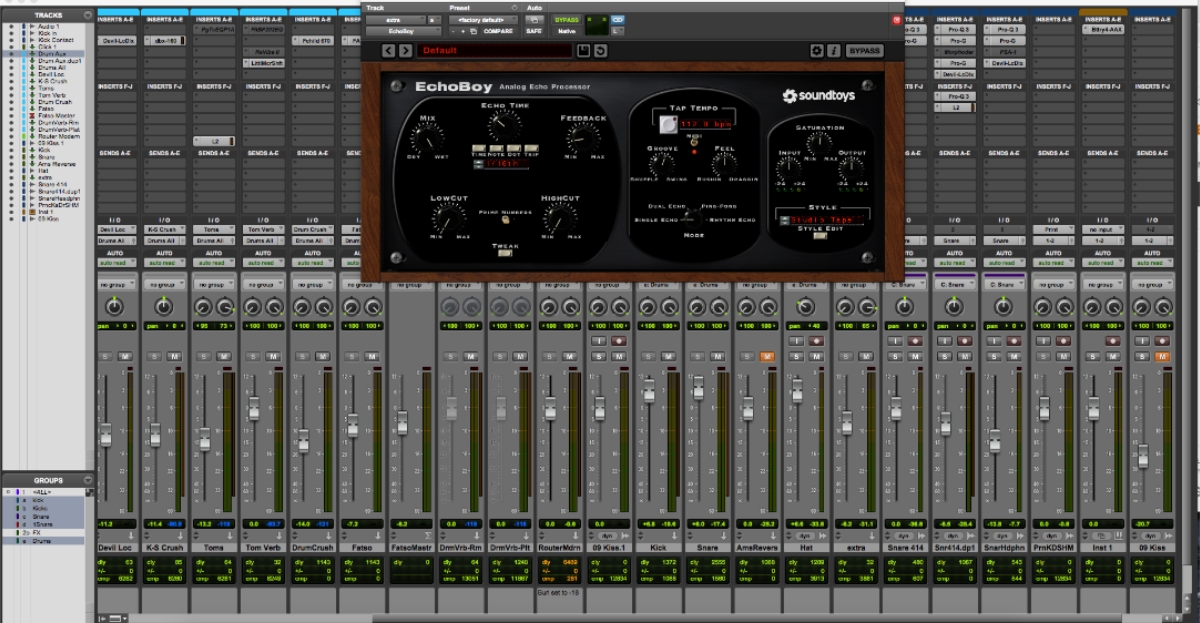The width and height of the screenshot is (1200, 623).
Task: Select Inst 1 in Tracks list
Action: click(46, 212)
